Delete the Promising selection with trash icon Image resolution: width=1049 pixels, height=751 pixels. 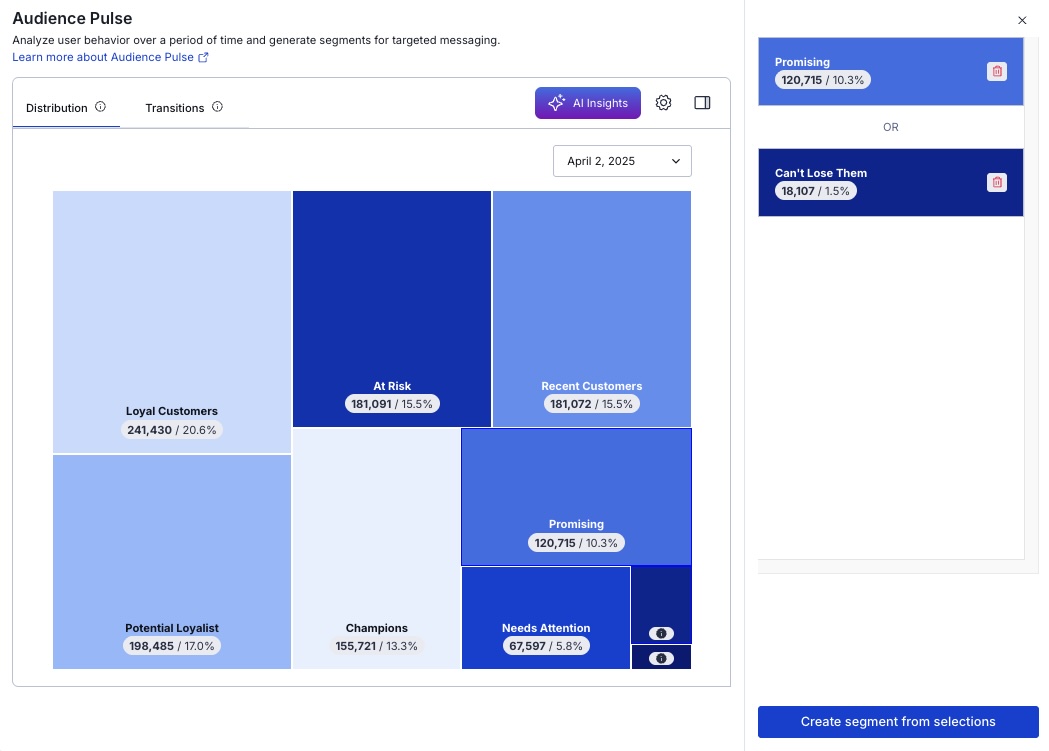click(x=996, y=71)
